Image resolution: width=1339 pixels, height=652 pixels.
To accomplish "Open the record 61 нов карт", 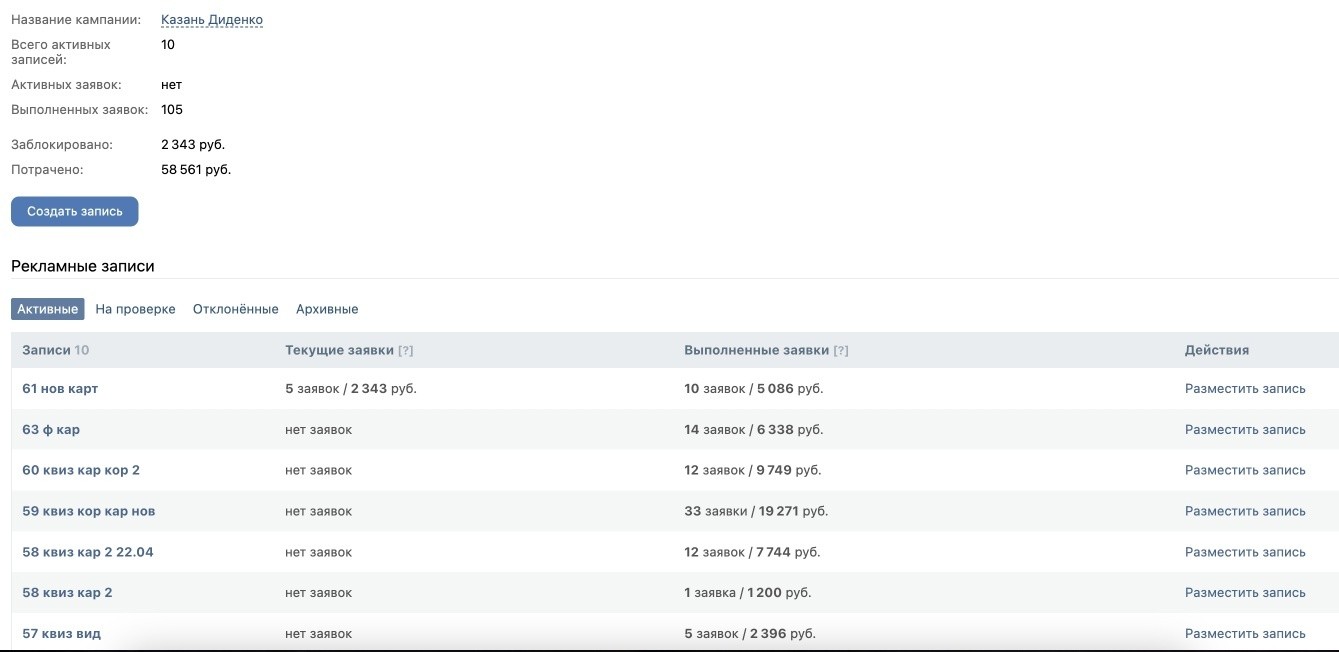I will point(60,388).
